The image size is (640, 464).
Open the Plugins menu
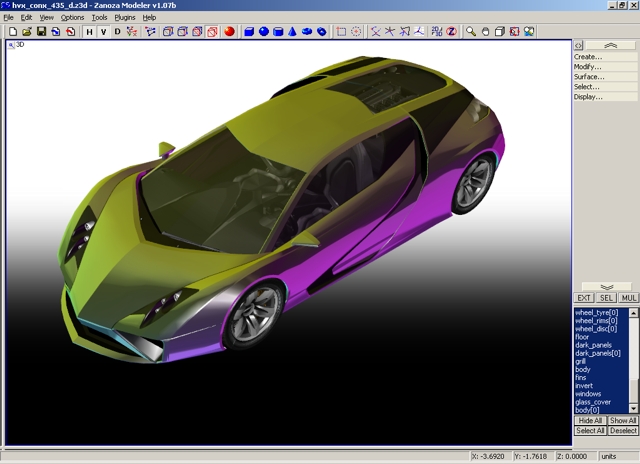125,18
